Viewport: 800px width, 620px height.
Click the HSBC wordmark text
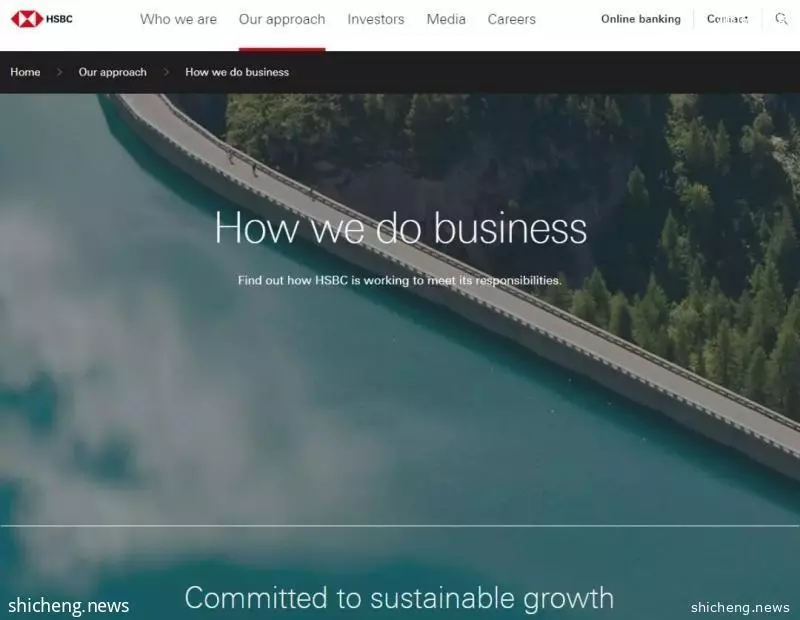(x=59, y=19)
